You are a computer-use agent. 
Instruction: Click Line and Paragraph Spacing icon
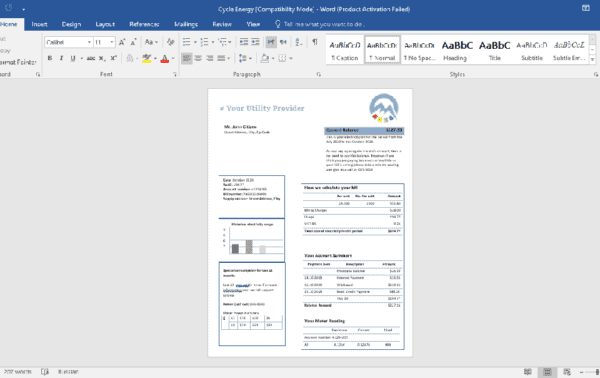(243, 58)
